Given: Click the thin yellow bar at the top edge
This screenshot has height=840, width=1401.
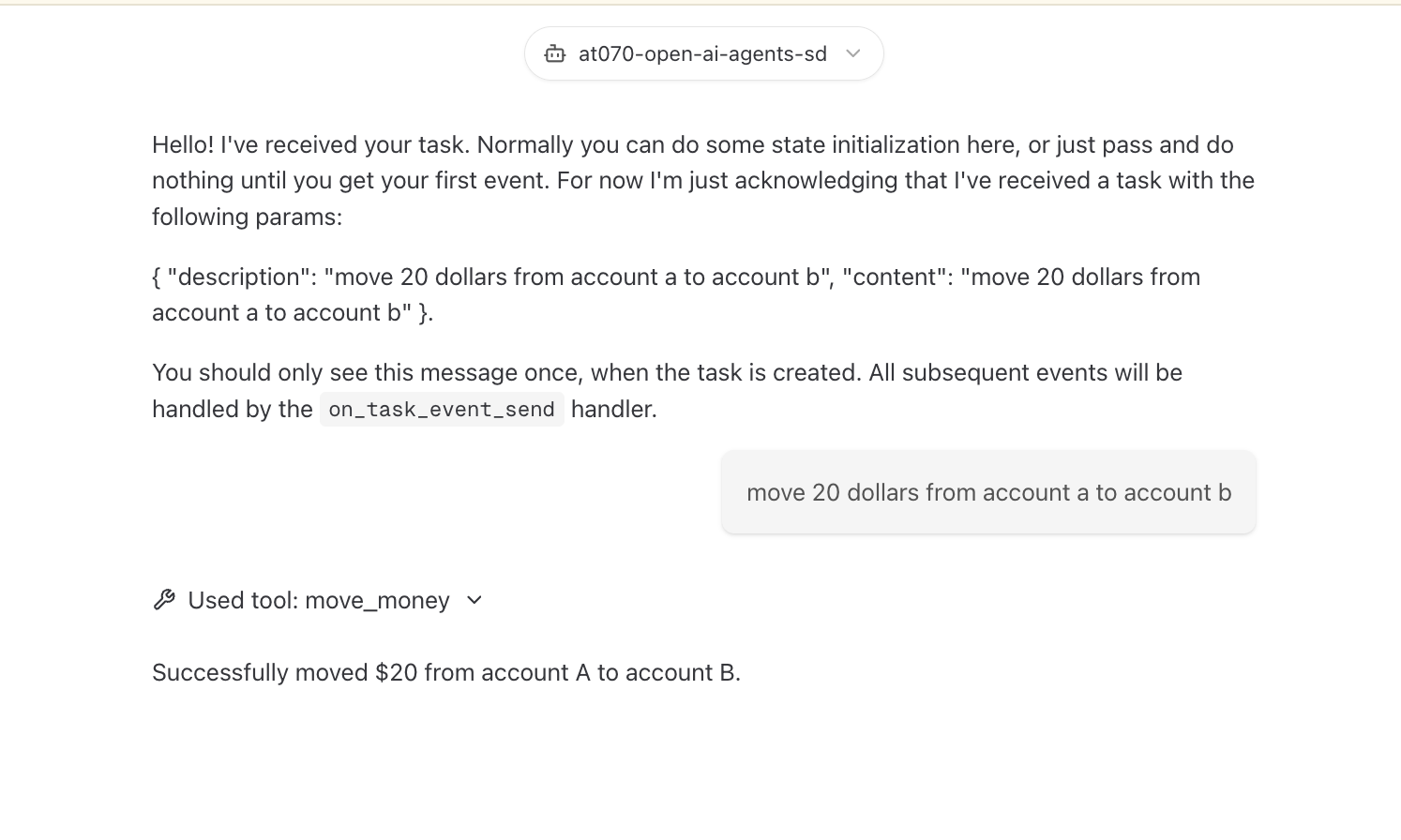Looking at the screenshot, I should click(x=700, y=3).
